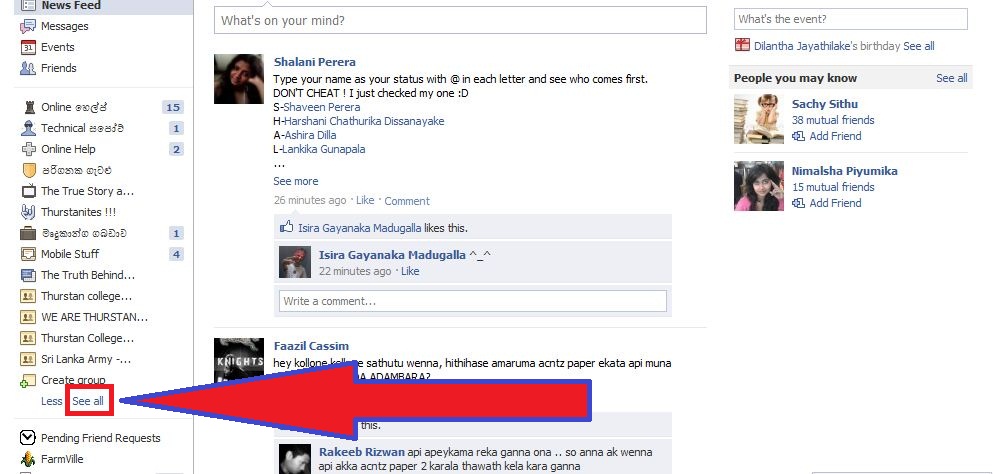The width and height of the screenshot is (993, 474).
Task: Open the FarmVille app icon
Action: pyautogui.click(x=28, y=459)
